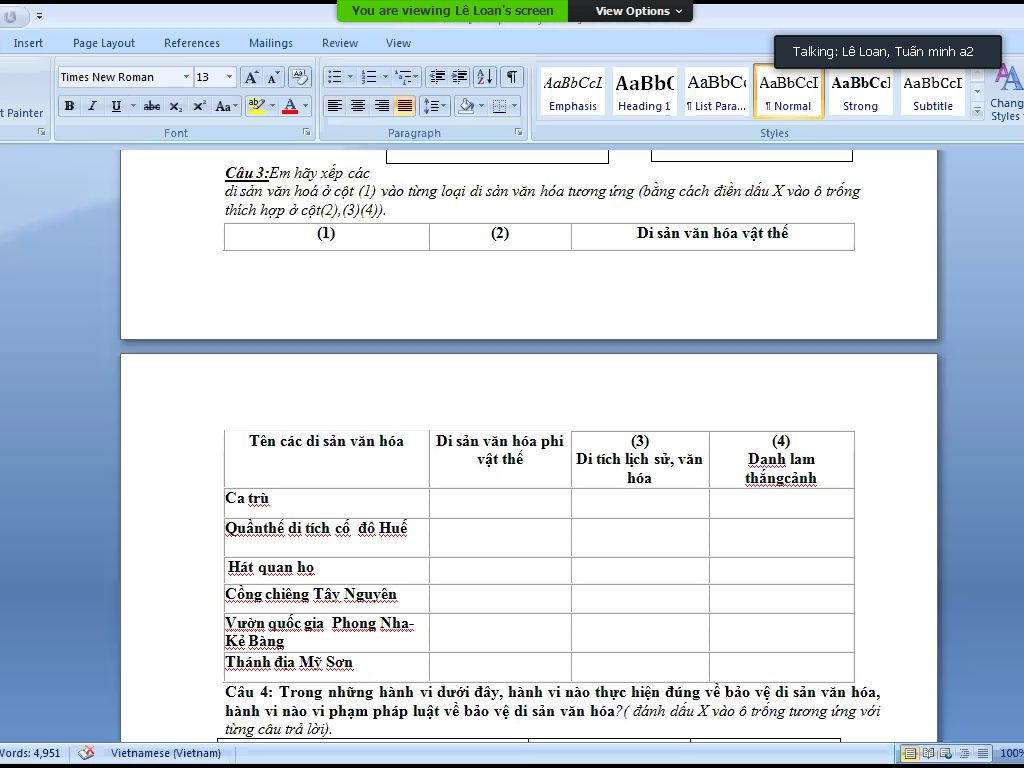This screenshot has width=1024, height=768.
Task: Expand highlight color dropdown arrow
Action: pyautogui.click(x=272, y=106)
